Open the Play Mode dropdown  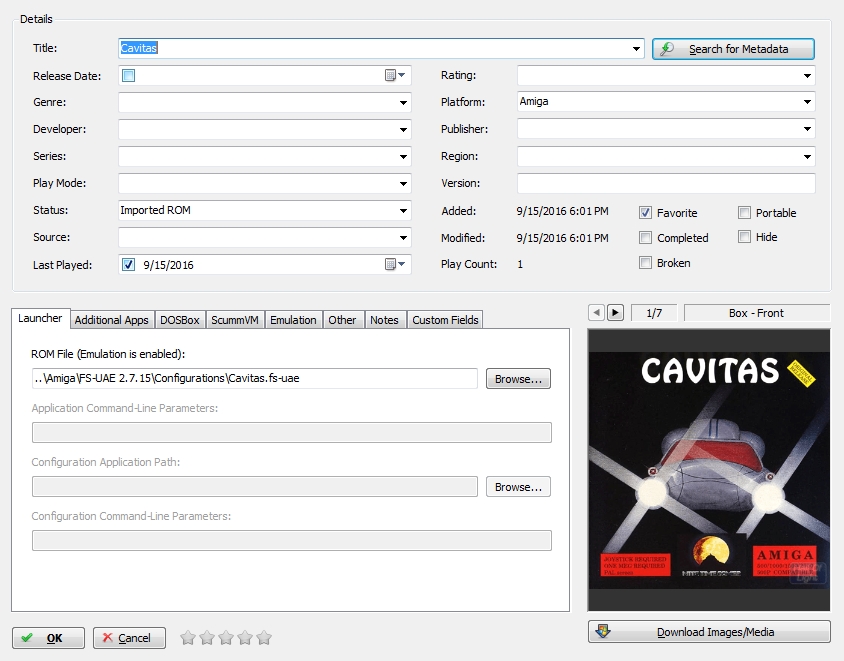tap(403, 184)
